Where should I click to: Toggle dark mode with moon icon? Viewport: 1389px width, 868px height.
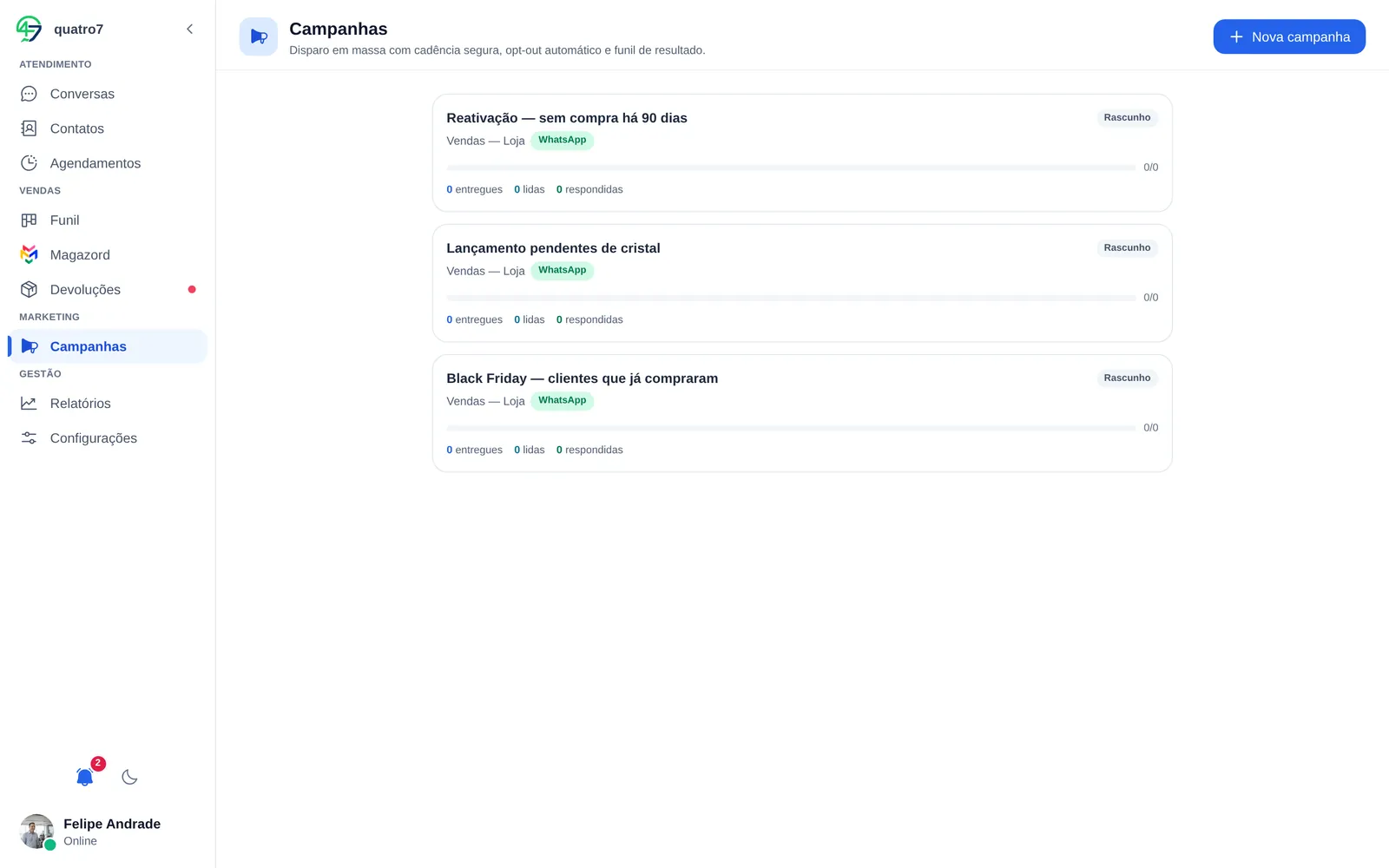(x=129, y=777)
